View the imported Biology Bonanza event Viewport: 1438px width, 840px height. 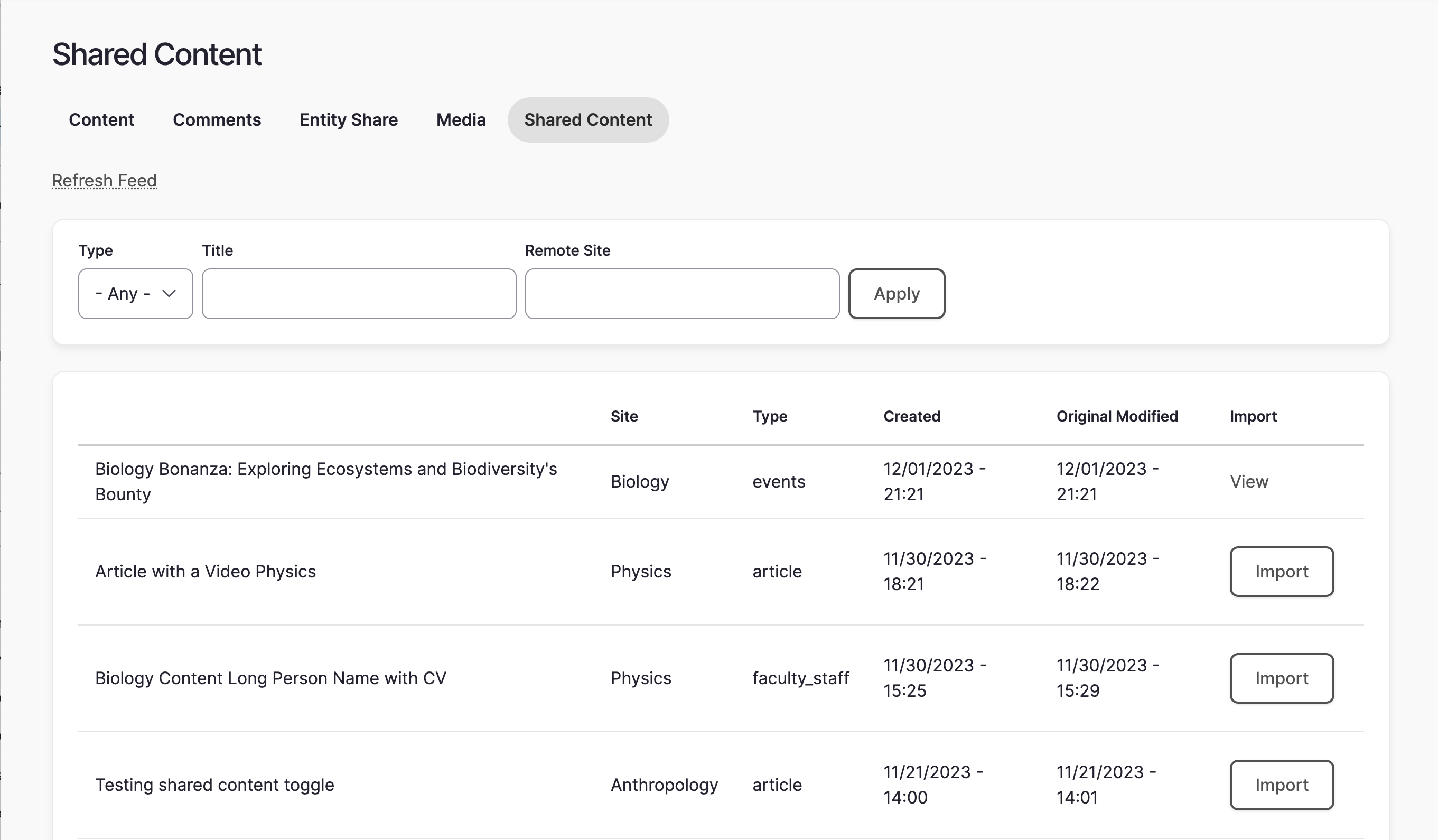(x=1249, y=482)
